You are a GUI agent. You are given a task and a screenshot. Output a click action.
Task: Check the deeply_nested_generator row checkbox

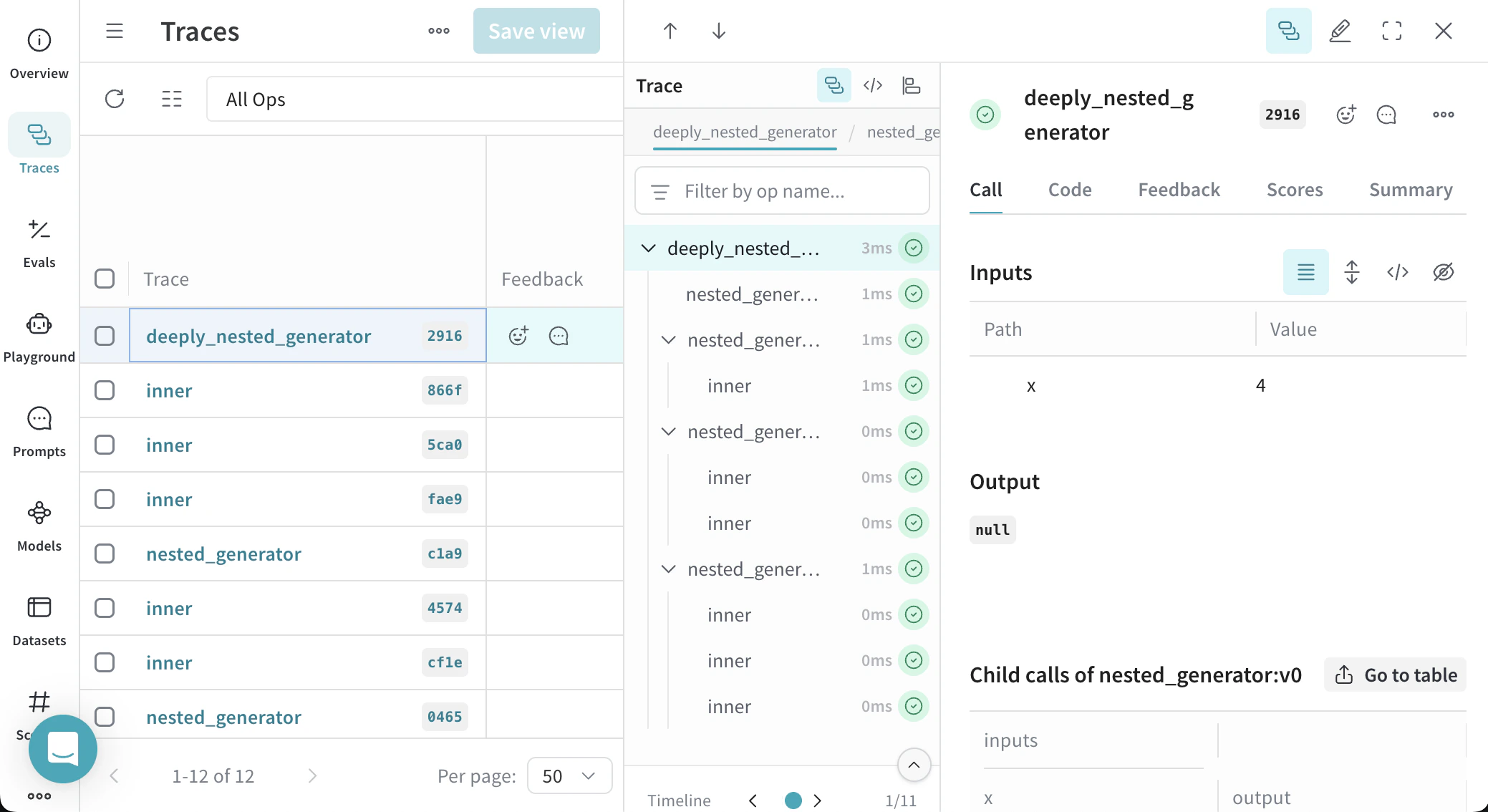[x=105, y=336]
